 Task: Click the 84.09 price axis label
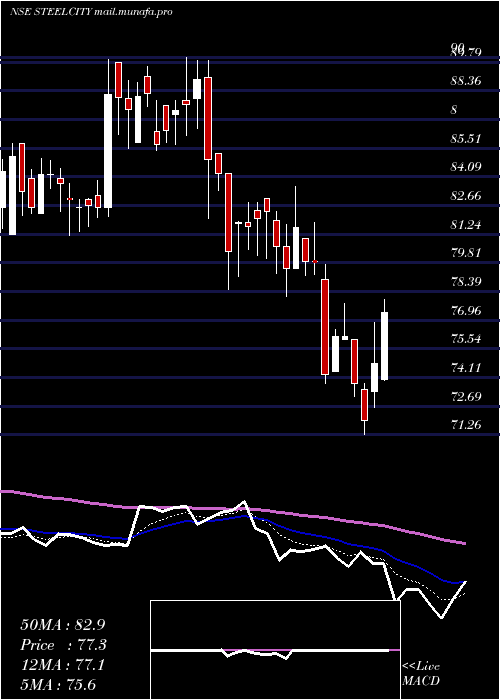466,167
